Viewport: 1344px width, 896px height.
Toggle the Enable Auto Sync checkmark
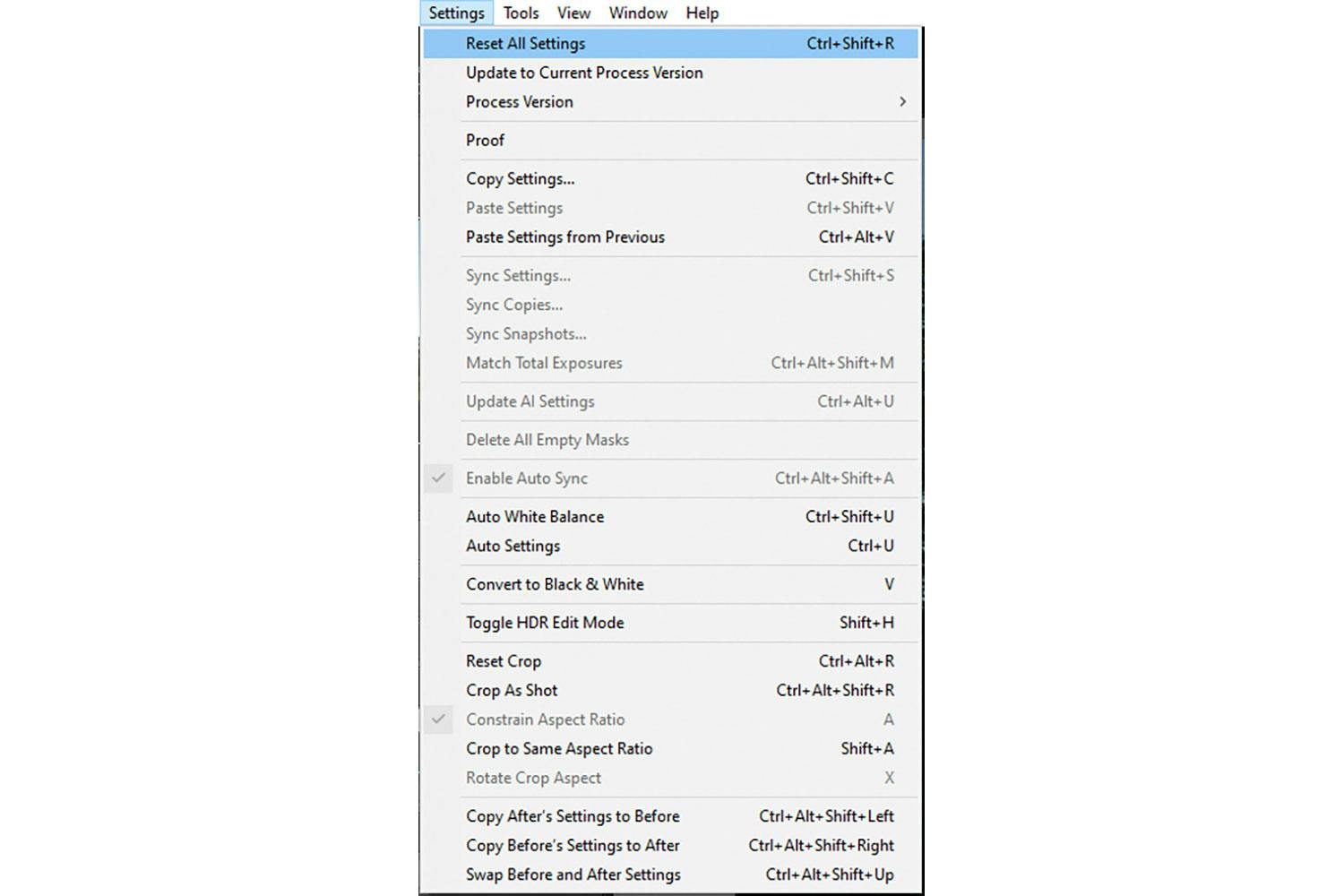point(438,478)
